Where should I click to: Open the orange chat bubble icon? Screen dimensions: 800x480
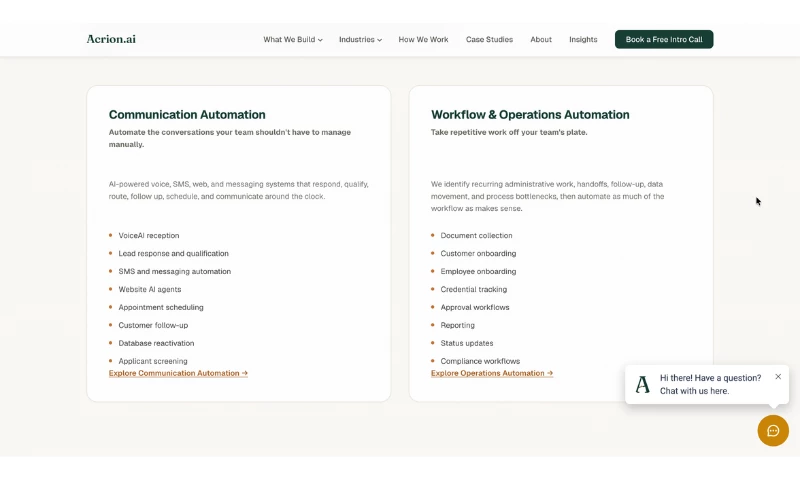[773, 431]
